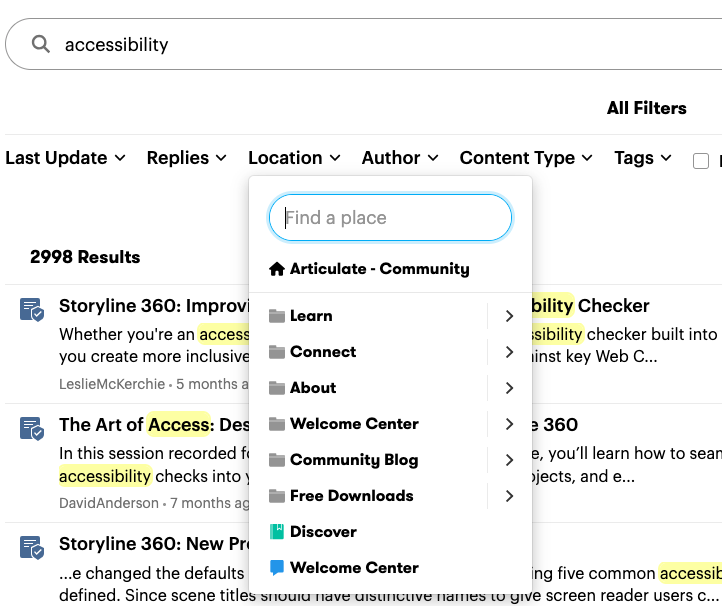Click the home icon beside Articulate - Community
The height and width of the screenshot is (606, 722).
coord(277,268)
